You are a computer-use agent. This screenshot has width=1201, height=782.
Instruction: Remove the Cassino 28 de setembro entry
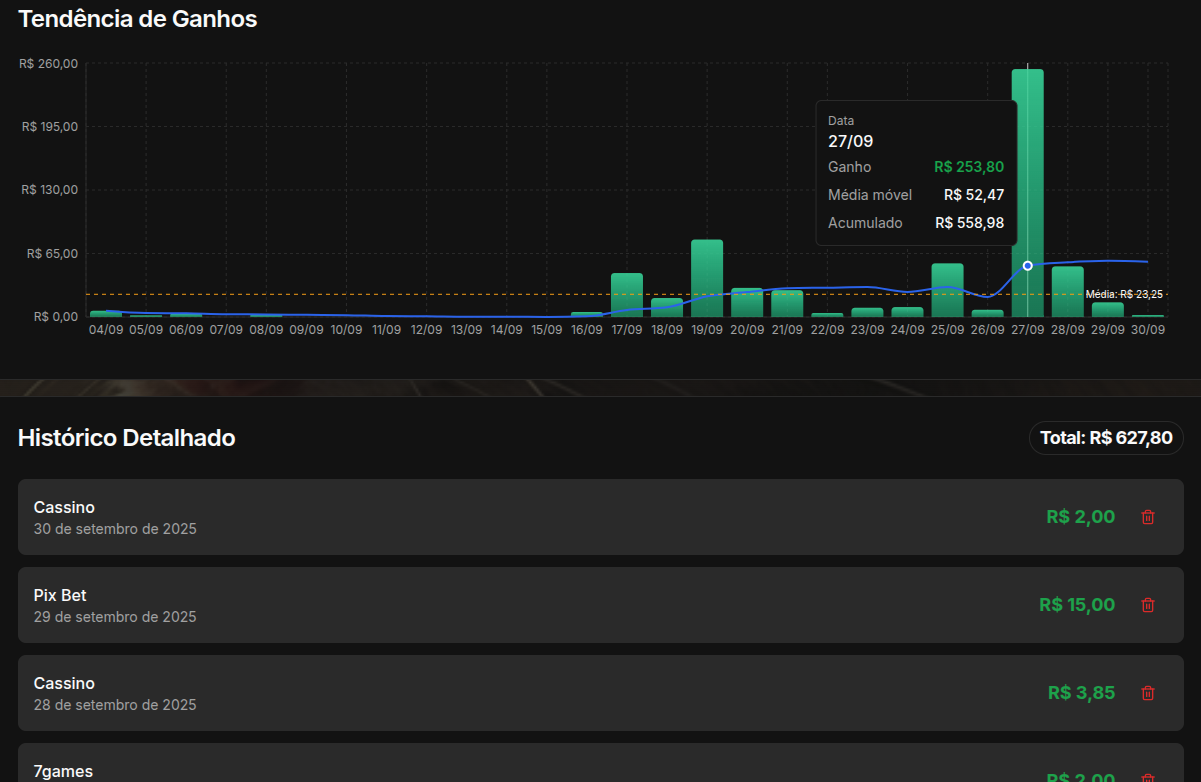coord(1148,693)
